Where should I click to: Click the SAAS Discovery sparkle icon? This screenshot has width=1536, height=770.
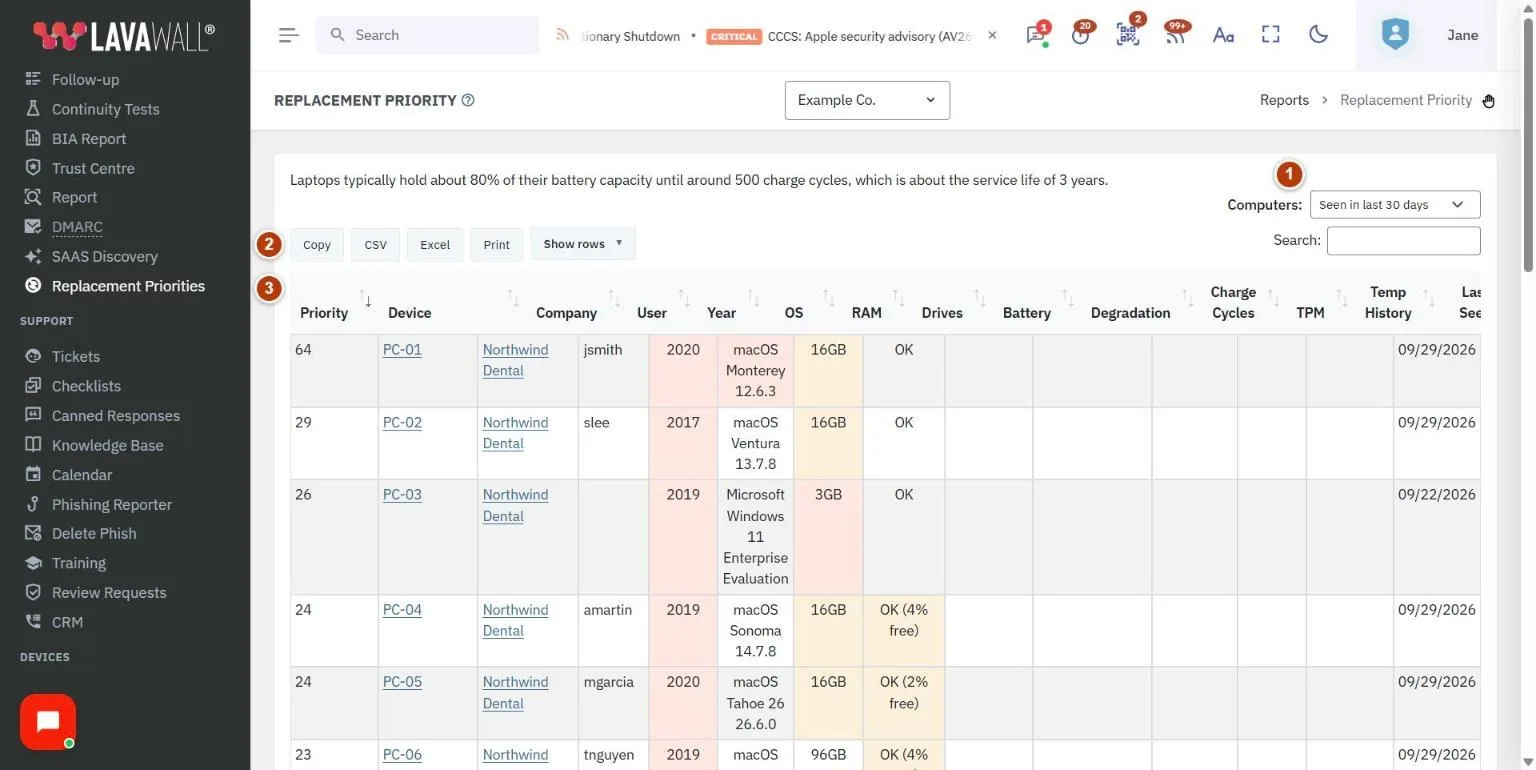pyautogui.click(x=33, y=256)
